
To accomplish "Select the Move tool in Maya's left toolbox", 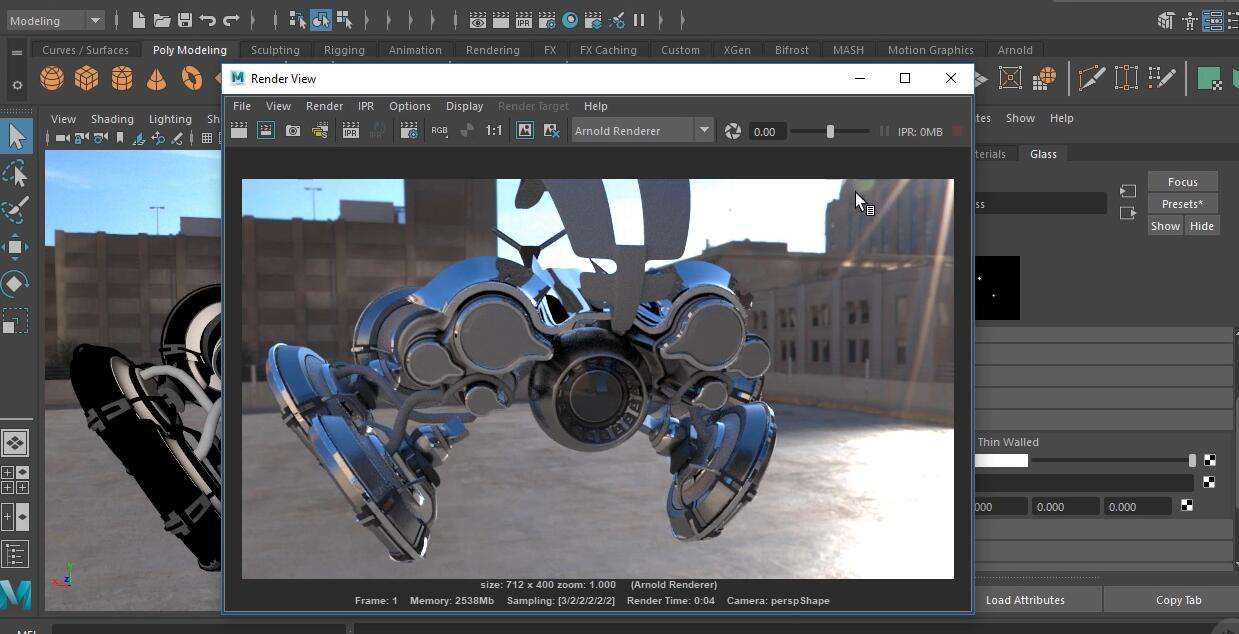I will pyautogui.click(x=15, y=246).
